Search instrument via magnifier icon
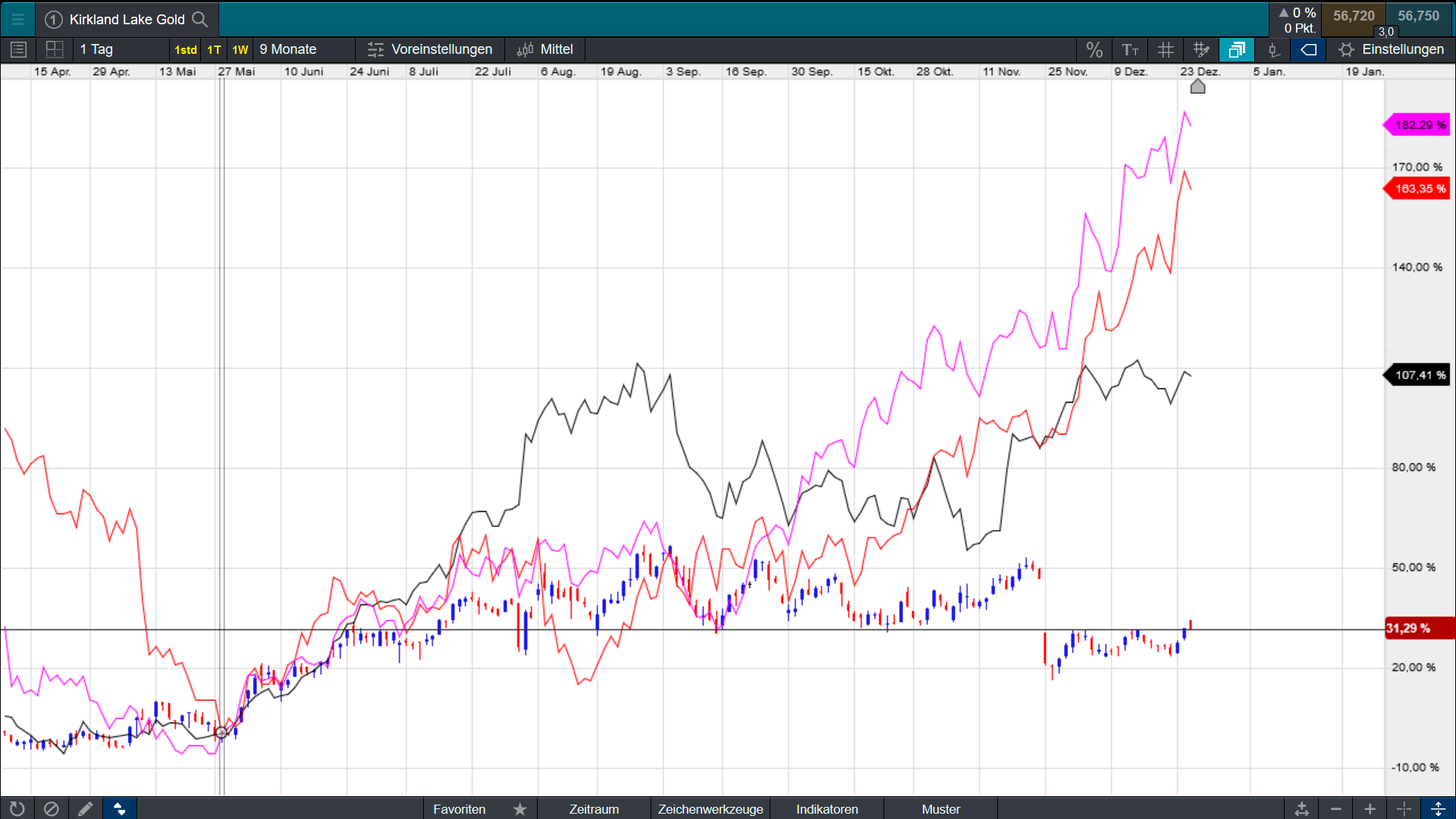Image resolution: width=1456 pixels, height=819 pixels. click(x=200, y=19)
